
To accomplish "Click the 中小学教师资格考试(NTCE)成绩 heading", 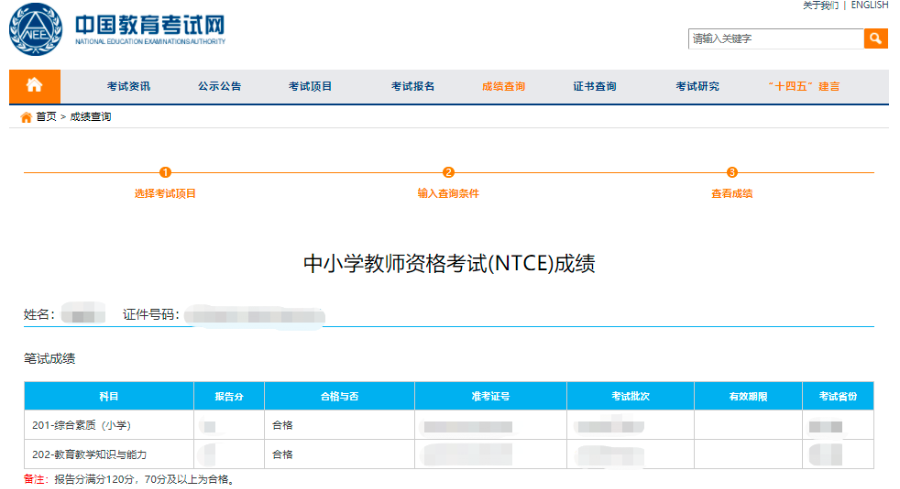I will click(x=449, y=263).
